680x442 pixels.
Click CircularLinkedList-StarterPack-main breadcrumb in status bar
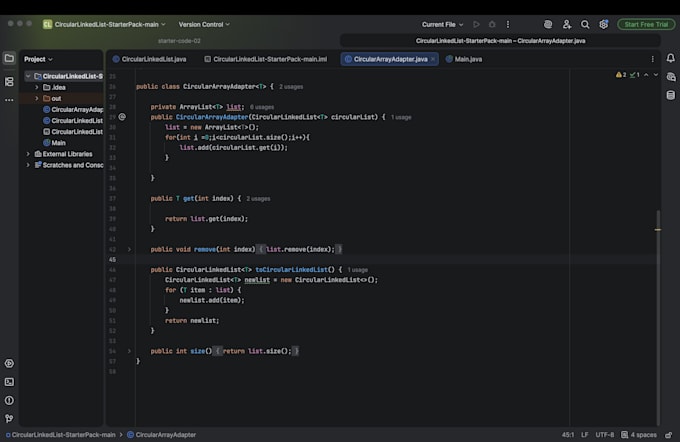[61, 435]
